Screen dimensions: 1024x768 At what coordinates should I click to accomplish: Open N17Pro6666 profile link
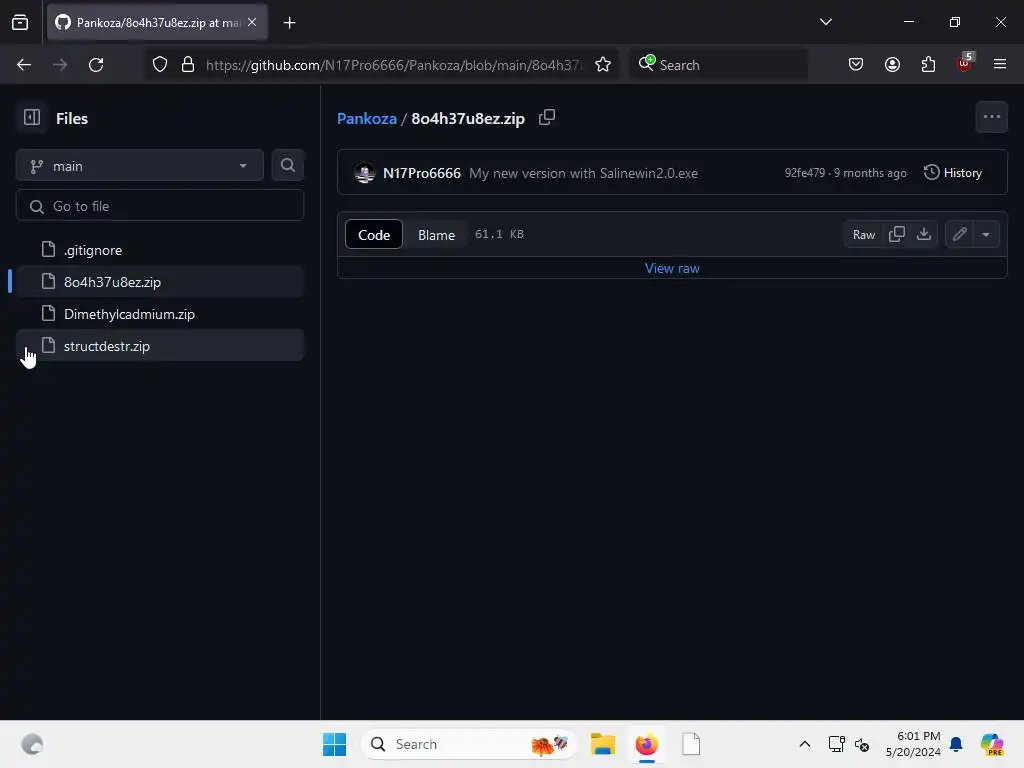[x=421, y=173]
